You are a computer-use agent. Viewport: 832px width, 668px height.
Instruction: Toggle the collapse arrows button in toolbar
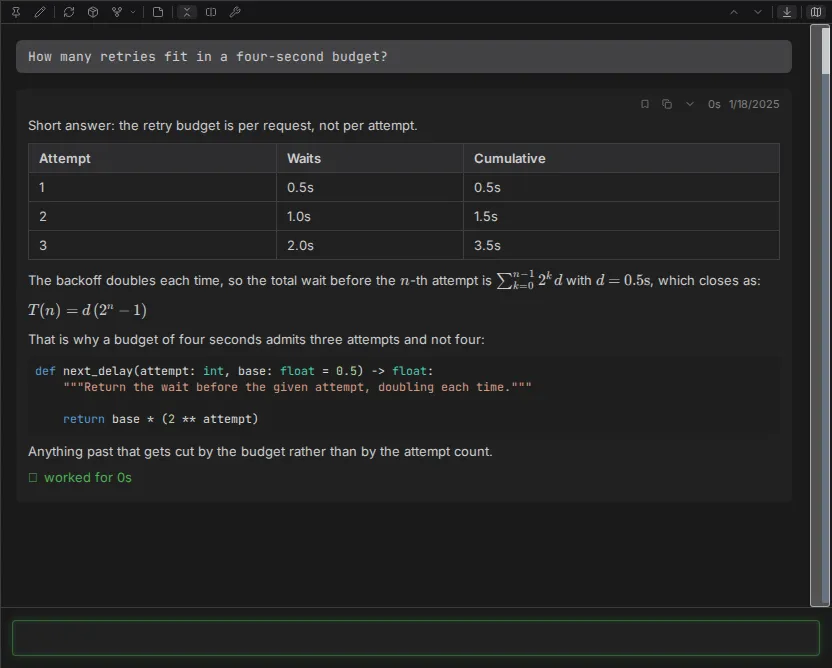187,12
